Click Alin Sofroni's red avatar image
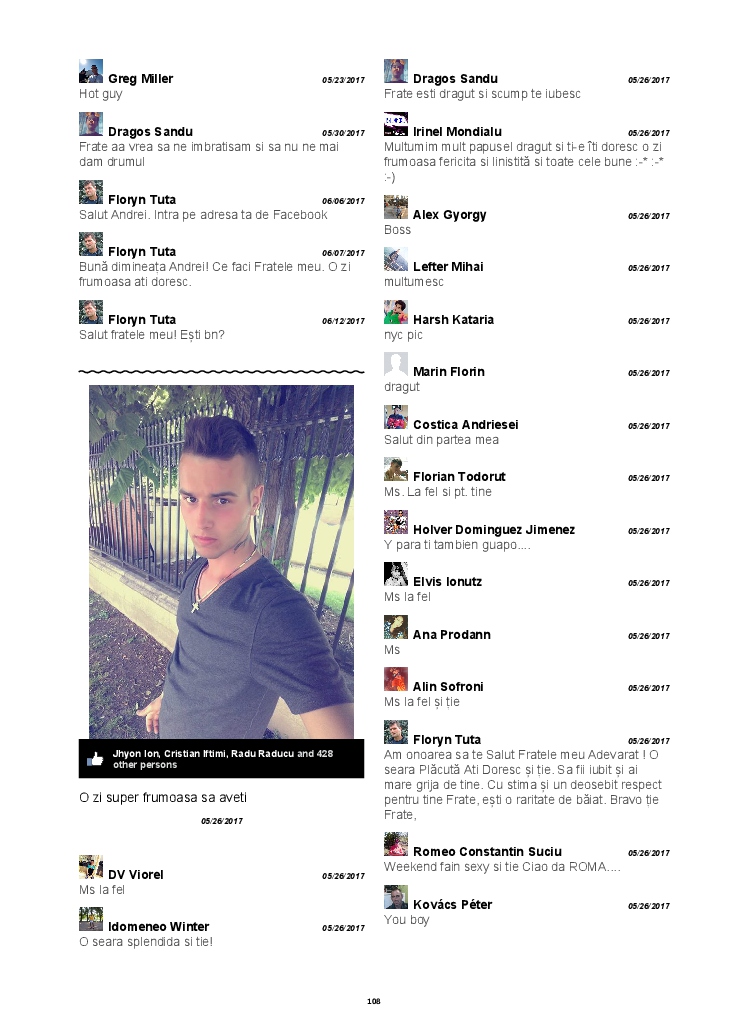748x1024 pixels. click(x=396, y=679)
